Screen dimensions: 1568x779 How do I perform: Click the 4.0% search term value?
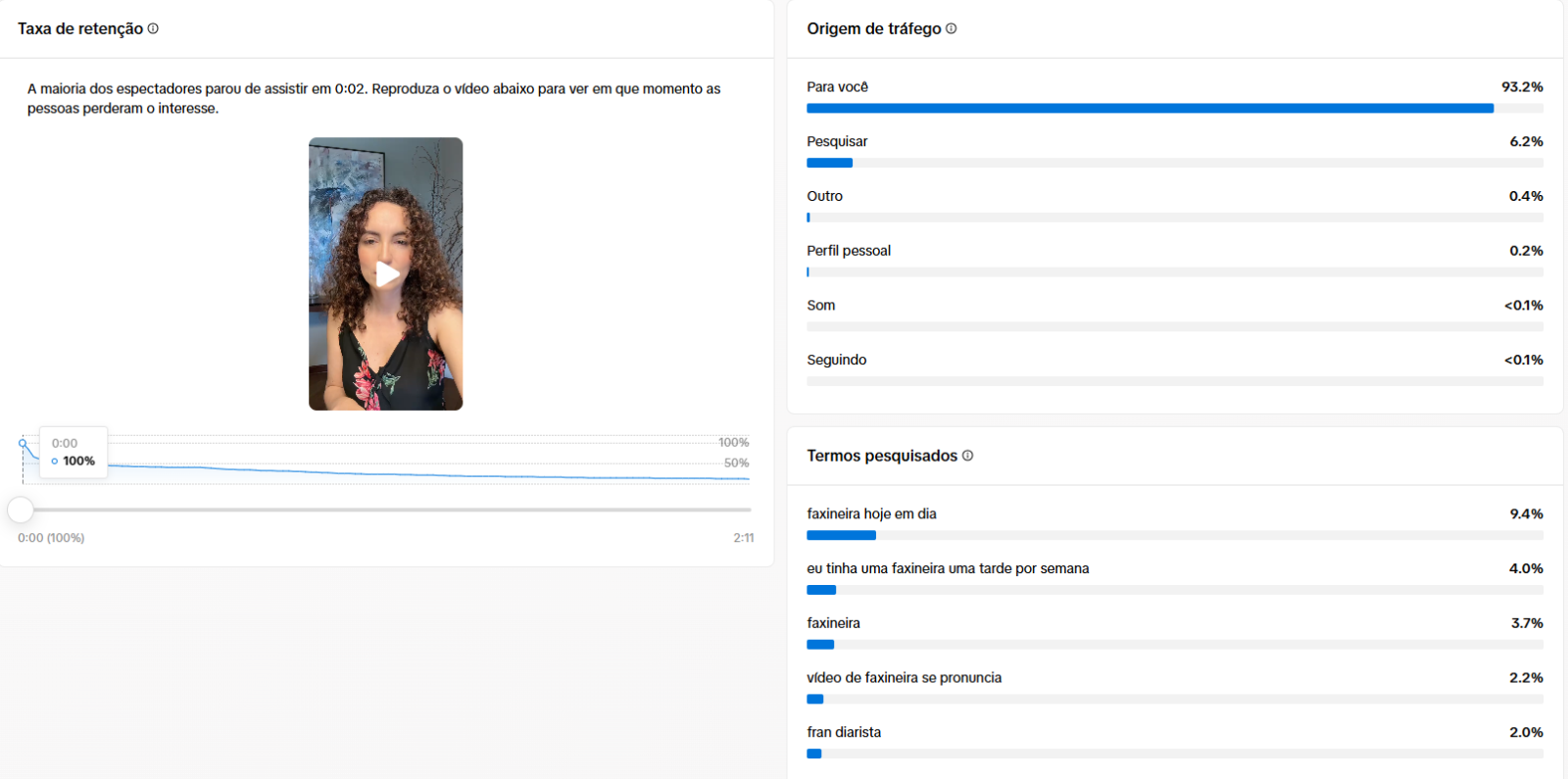pyautogui.click(x=1526, y=568)
